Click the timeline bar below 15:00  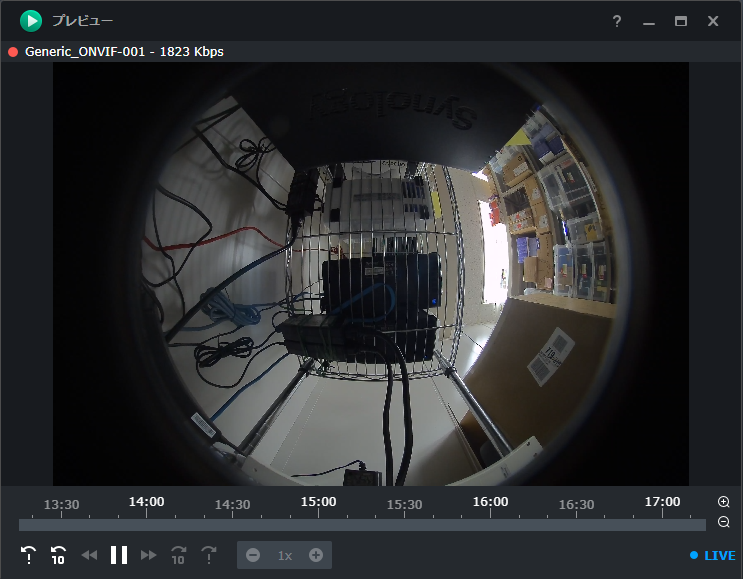(318, 525)
